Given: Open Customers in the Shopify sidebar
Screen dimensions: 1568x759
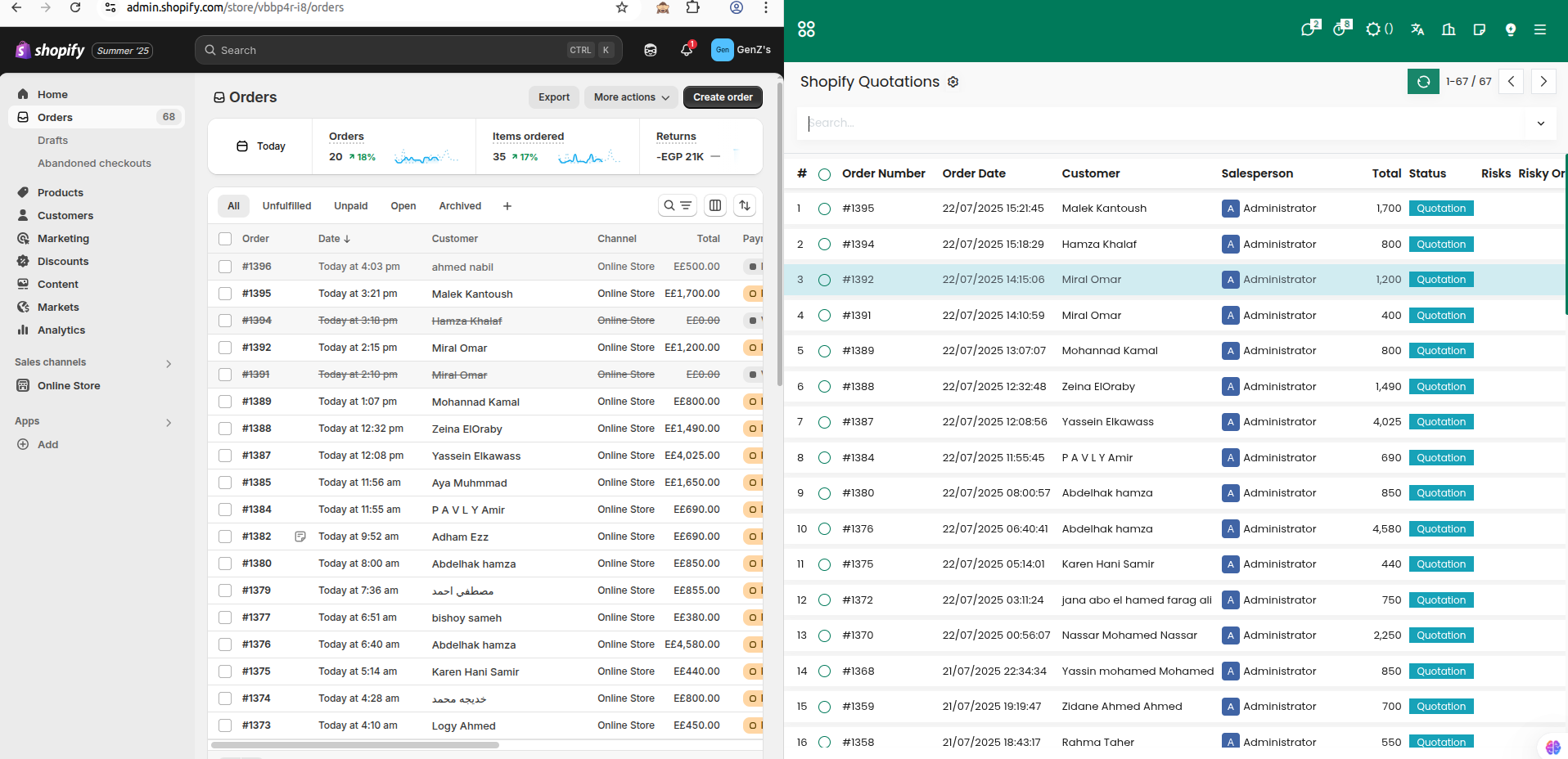Looking at the screenshot, I should [65, 216].
